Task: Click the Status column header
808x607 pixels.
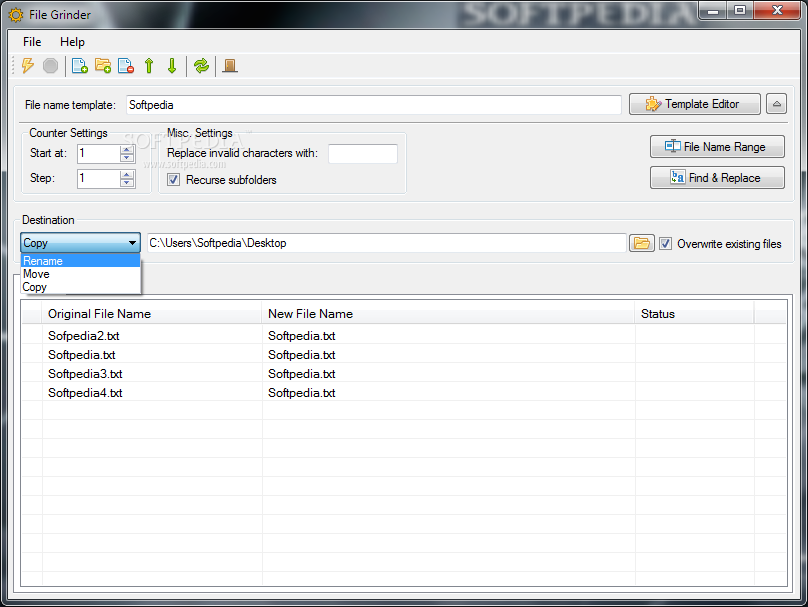Action: 695,314
